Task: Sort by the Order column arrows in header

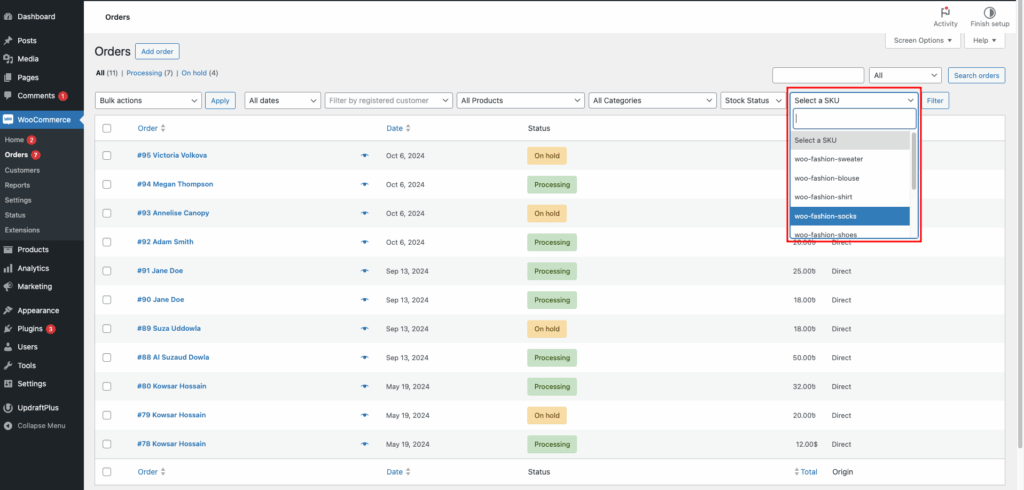Action: point(163,129)
